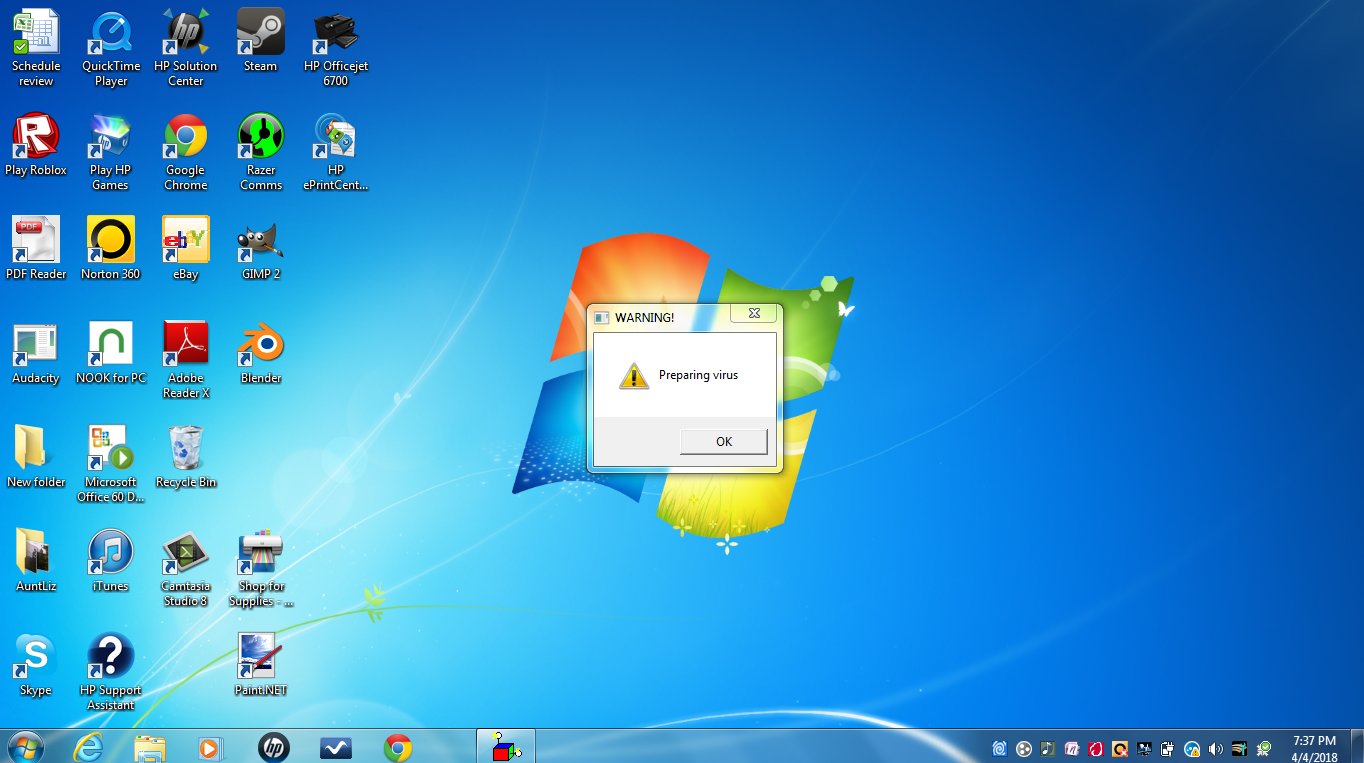Viewport: 1364px width, 763px height.
Task: Select the AuntLiz folder on the desktop
Action: (36, 561)
